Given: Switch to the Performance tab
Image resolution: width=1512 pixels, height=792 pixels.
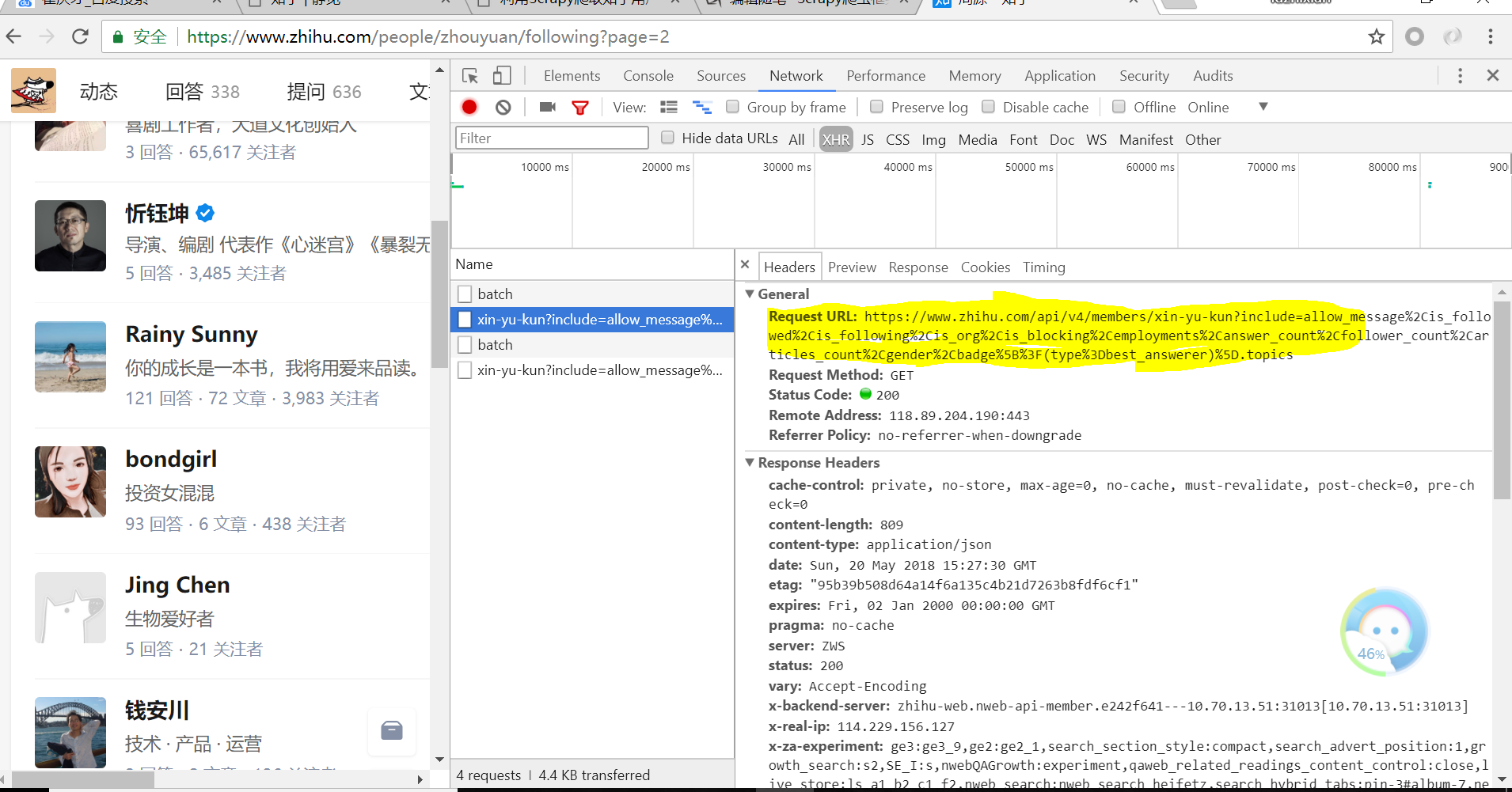Looking at the screenshot, I should point(886,76).
